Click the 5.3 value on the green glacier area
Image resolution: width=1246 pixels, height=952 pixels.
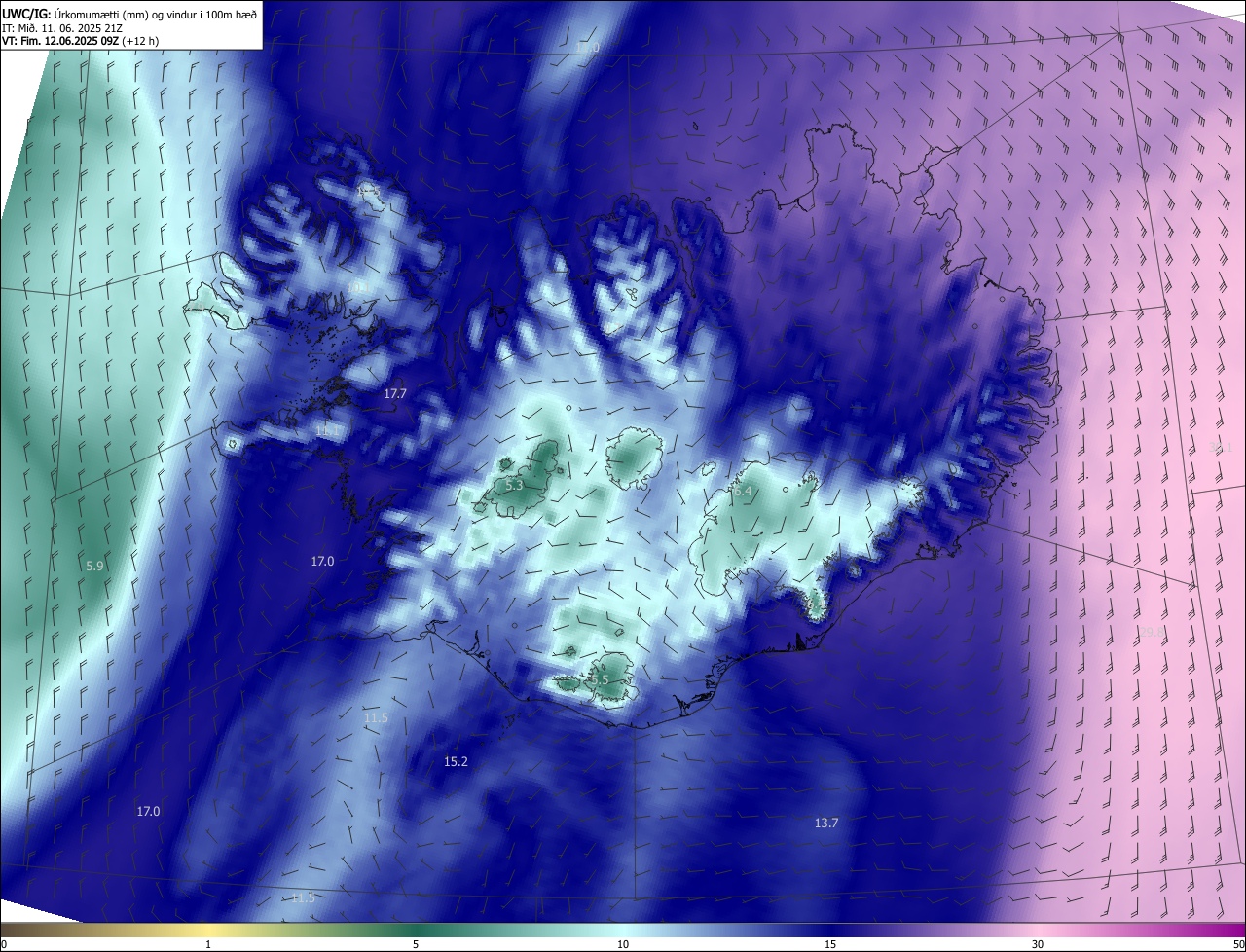[x=515, y=485]
